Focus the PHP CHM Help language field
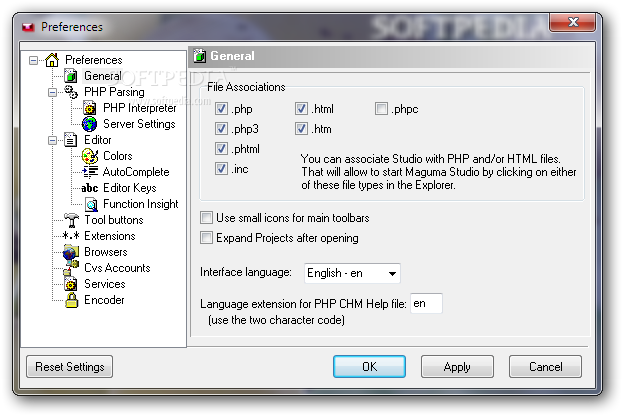 coord(426,304)
